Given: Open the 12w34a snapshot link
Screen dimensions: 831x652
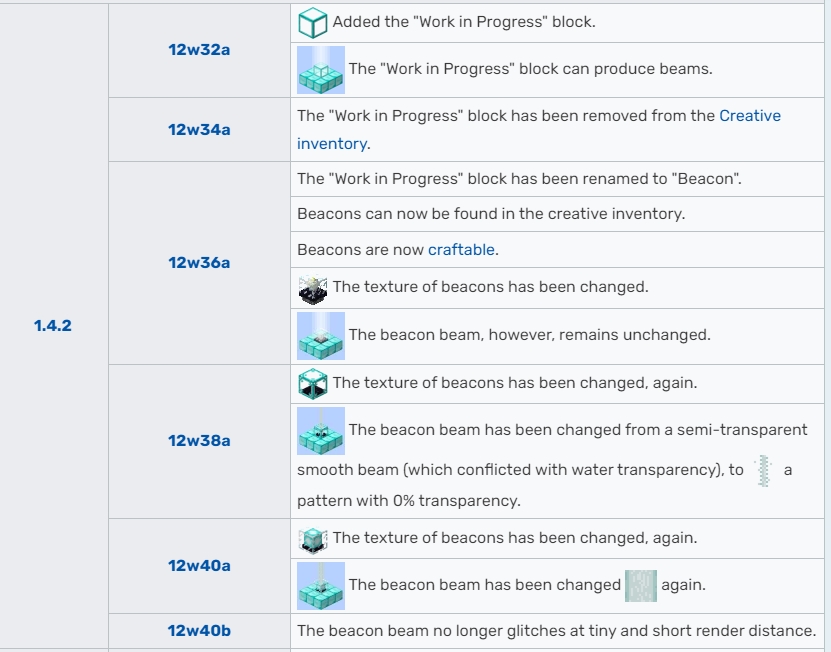Looking at the screenshot, I should coord(199,129).
